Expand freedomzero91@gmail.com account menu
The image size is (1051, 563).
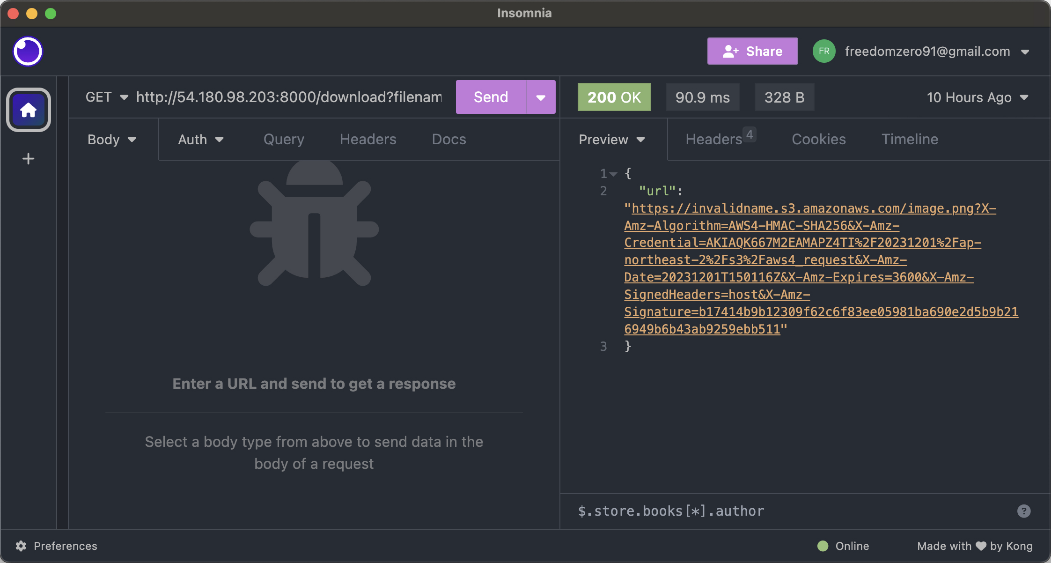[937, 52]
